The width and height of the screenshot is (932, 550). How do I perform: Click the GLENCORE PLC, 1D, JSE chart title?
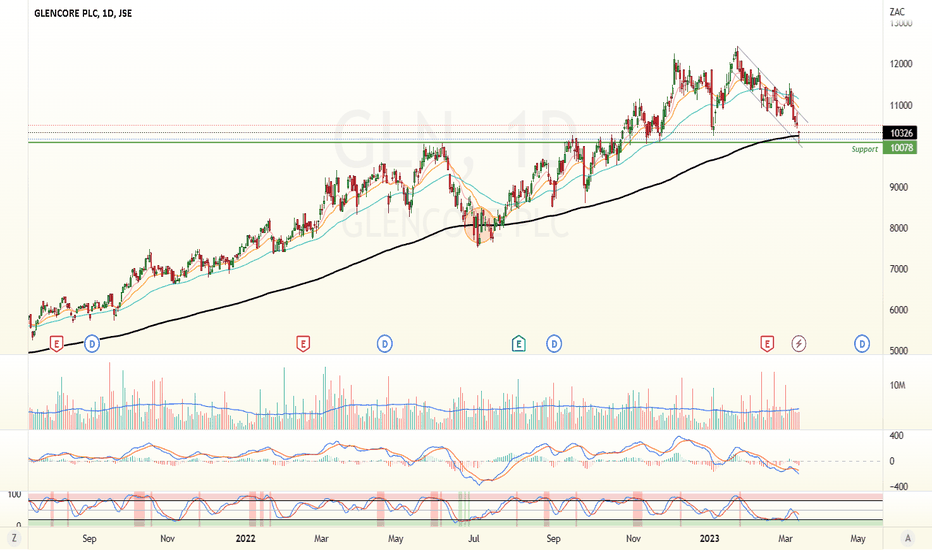coord(83,12)
